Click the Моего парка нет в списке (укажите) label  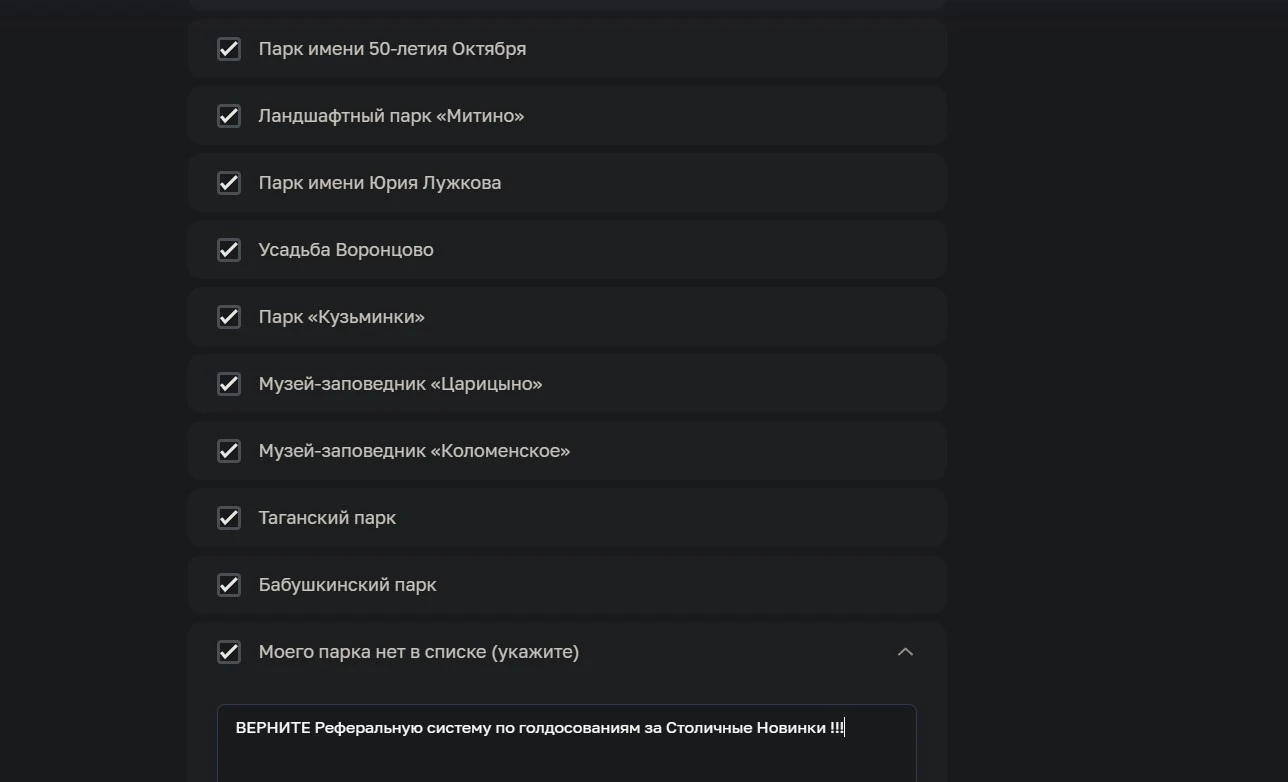418,652
